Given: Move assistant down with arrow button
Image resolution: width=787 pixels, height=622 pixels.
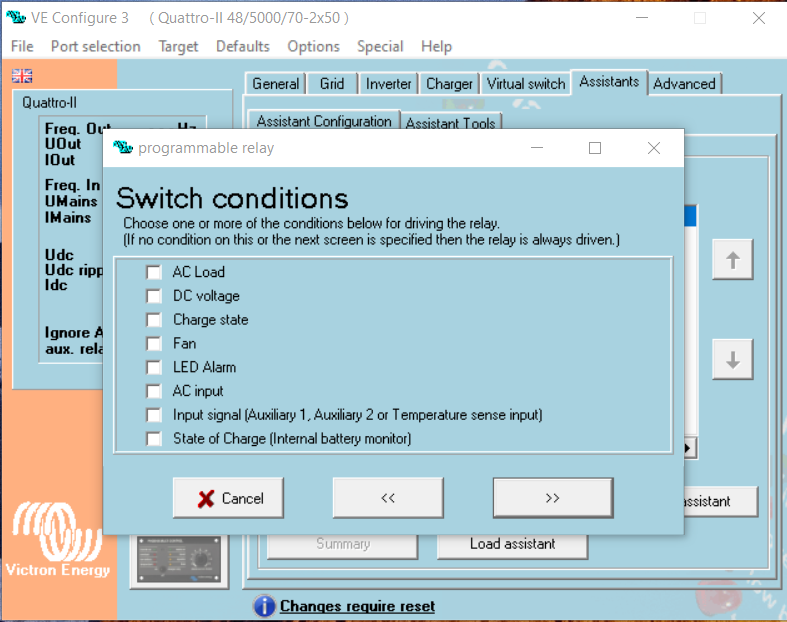Looking at the screenshot, I should [x=732, y=359].
